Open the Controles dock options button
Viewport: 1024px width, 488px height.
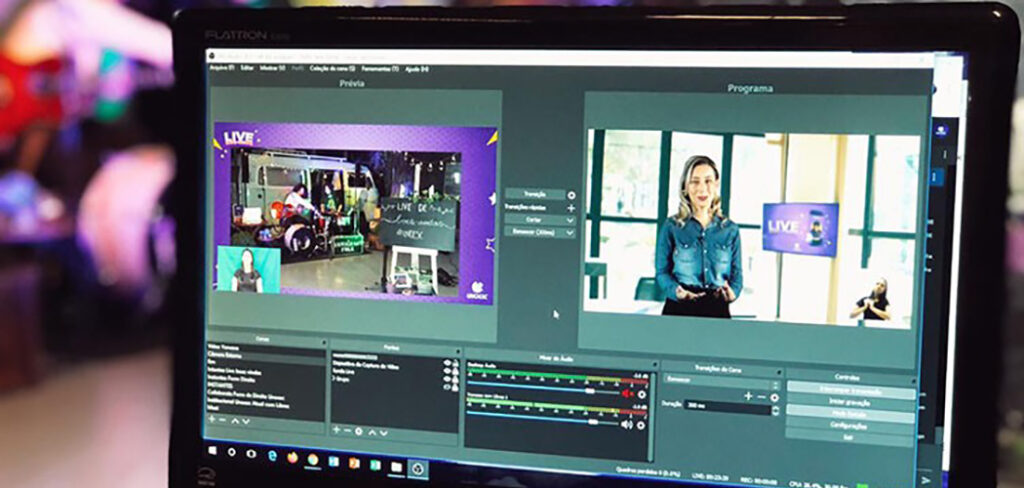pos(912,379)
